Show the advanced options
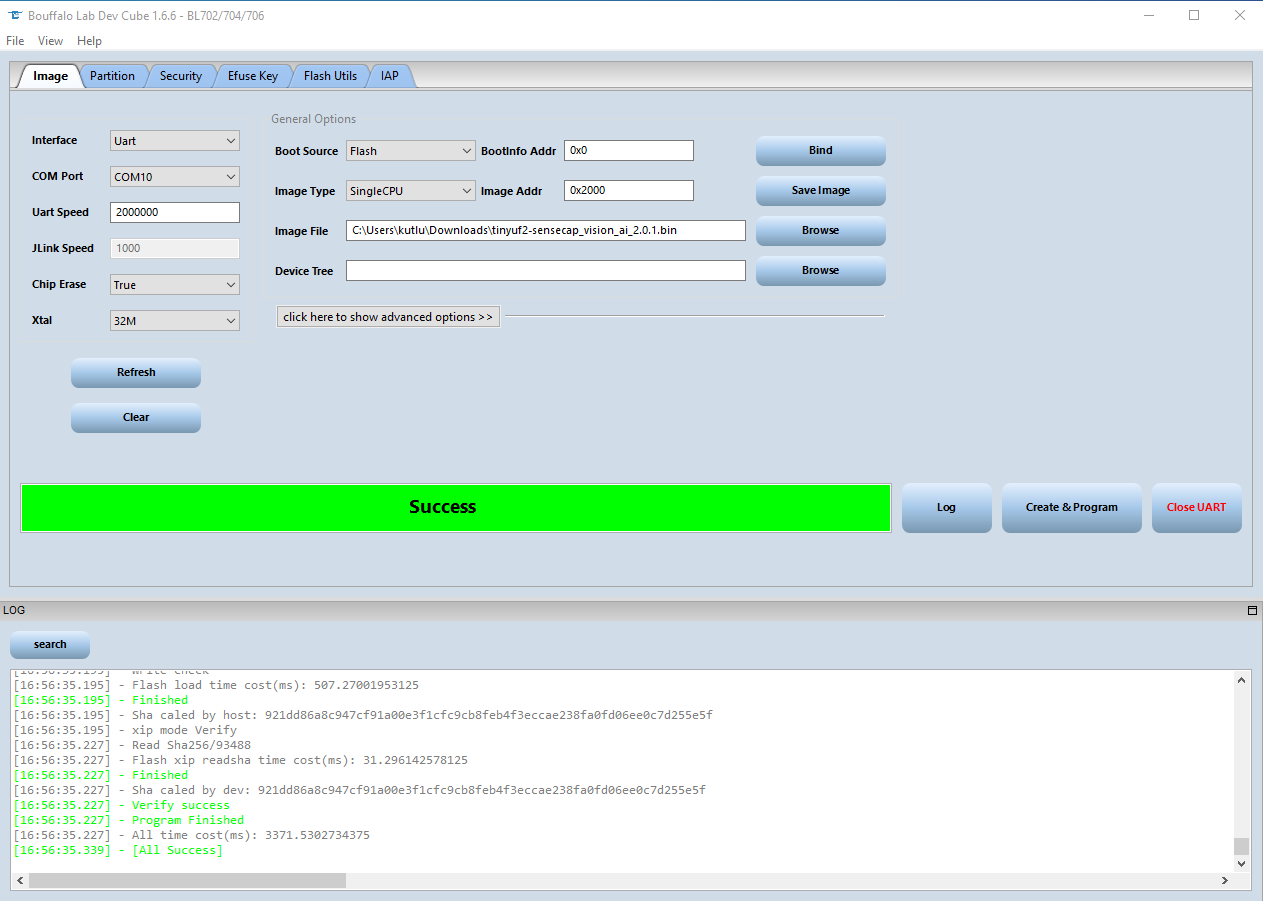This screenshot has height=901, width=1263. [388, 316]
